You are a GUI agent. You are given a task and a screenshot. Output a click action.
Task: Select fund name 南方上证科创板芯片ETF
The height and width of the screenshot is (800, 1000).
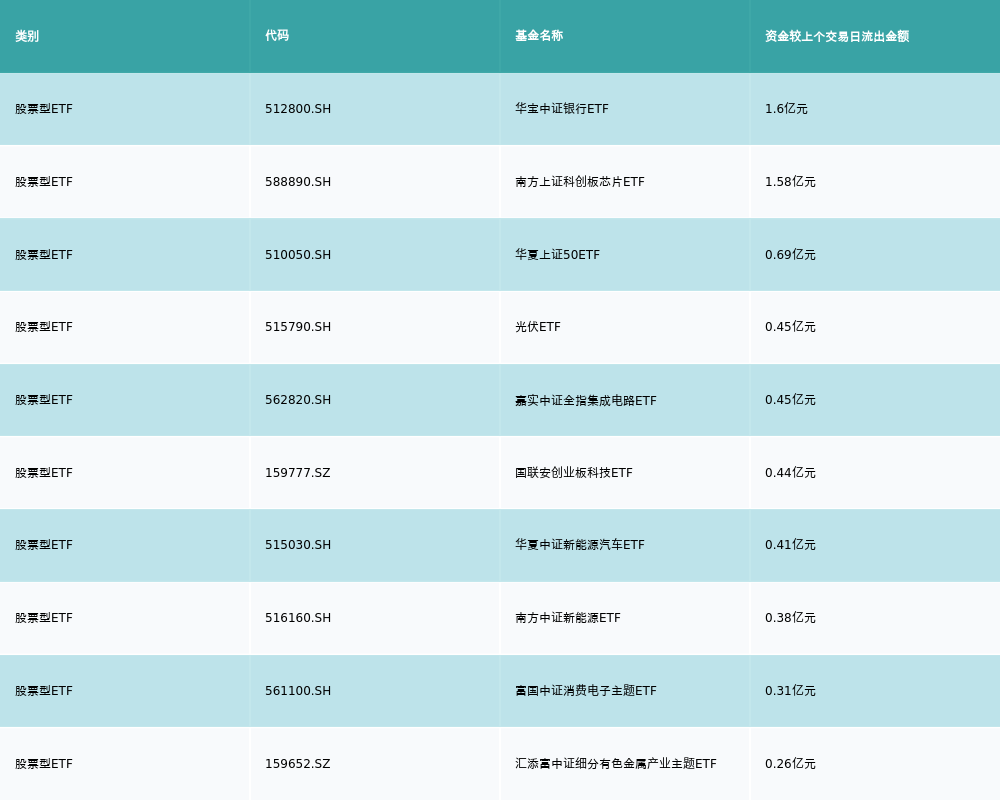pyautogui.click(x=580, y=182)
